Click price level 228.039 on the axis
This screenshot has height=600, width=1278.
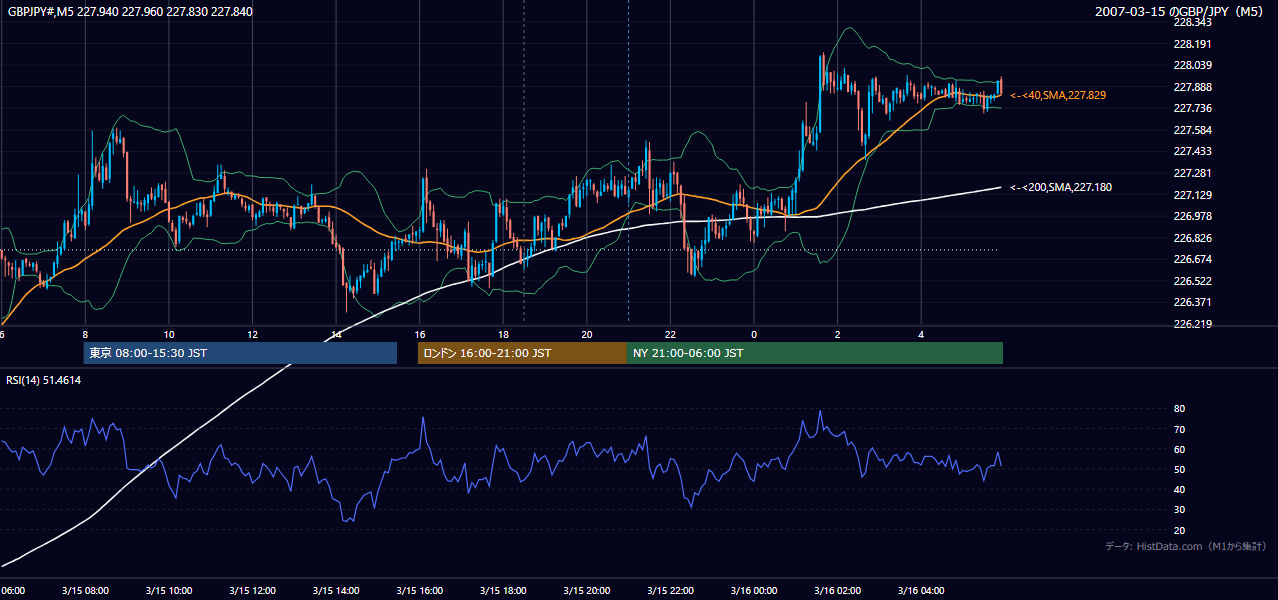tap(1192, 65)
